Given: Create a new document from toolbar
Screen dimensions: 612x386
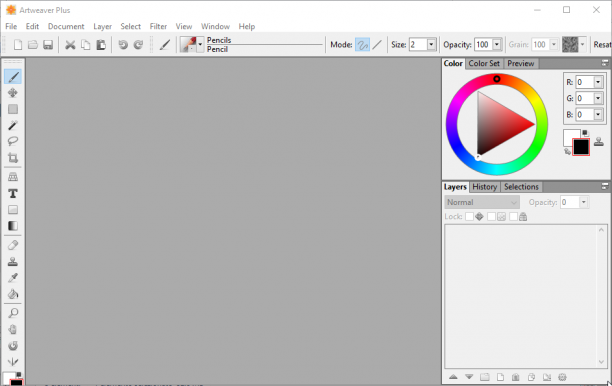Looking at the screenshot, I should pyautogui.click(x=18, y=45).
